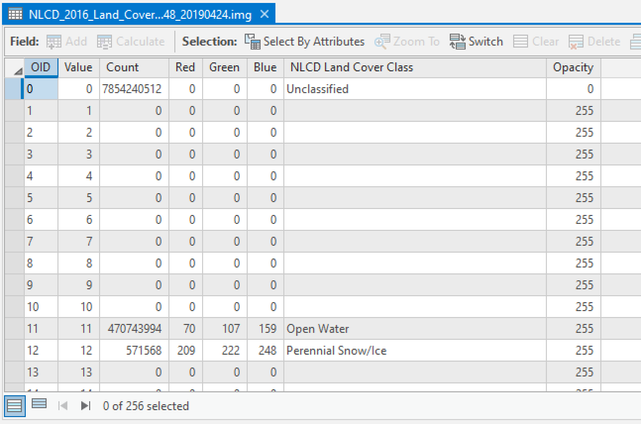The width and height of the screenshot is (641, 424).
Task: Click the count value 470743994
Action: [x=134, y=329]
